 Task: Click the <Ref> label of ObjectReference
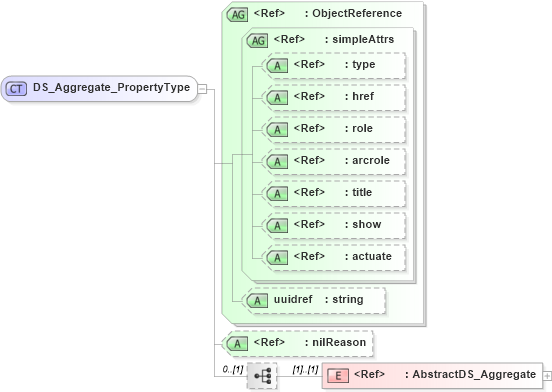(269, 13)
